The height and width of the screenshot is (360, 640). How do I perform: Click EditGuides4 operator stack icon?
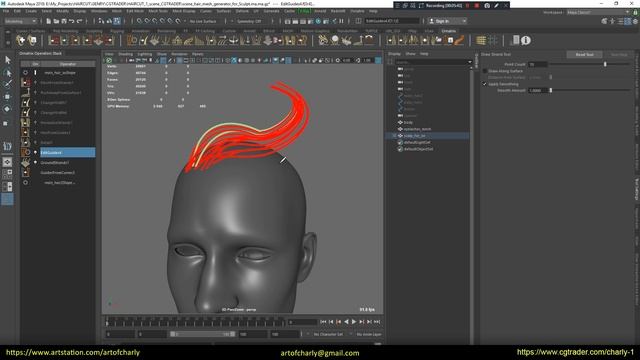26,152
